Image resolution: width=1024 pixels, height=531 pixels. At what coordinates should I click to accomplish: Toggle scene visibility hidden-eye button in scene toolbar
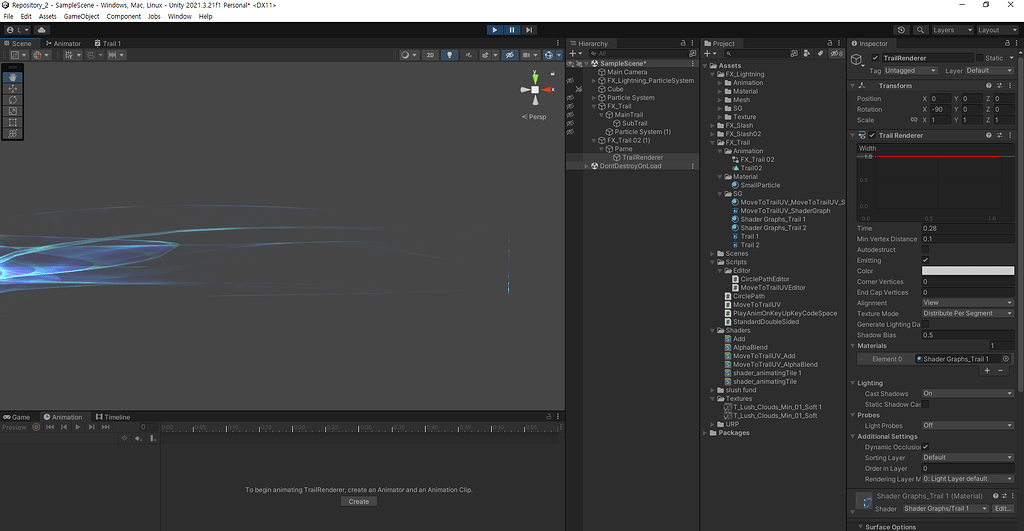(510, 55)
